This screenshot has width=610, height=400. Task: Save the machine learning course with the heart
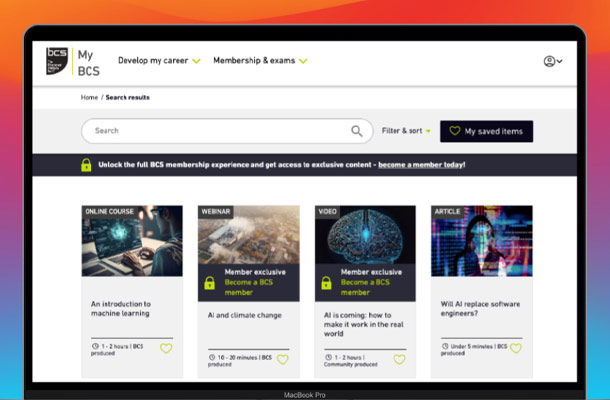[166, 349]
